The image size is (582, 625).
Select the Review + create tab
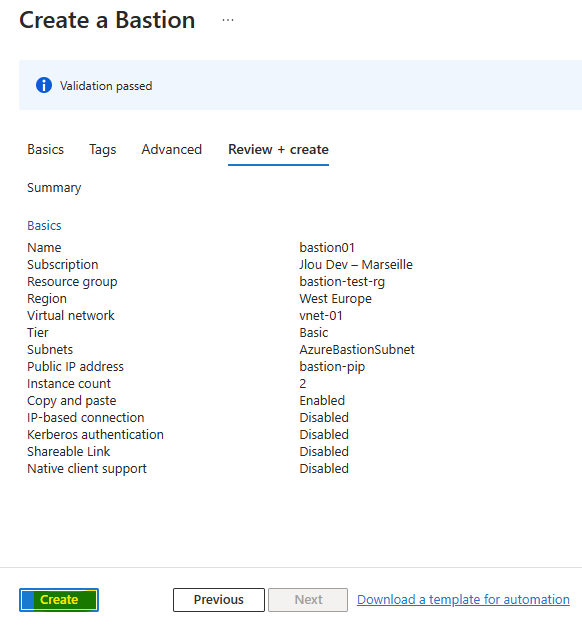[x=278, y=149]
